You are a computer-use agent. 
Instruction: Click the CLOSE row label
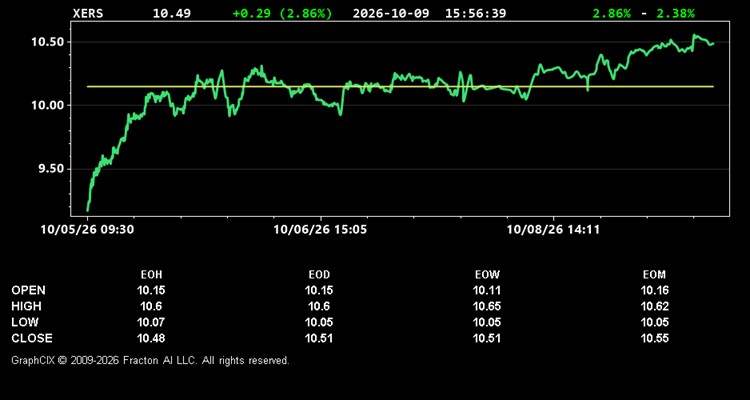[x=32, y=338]
